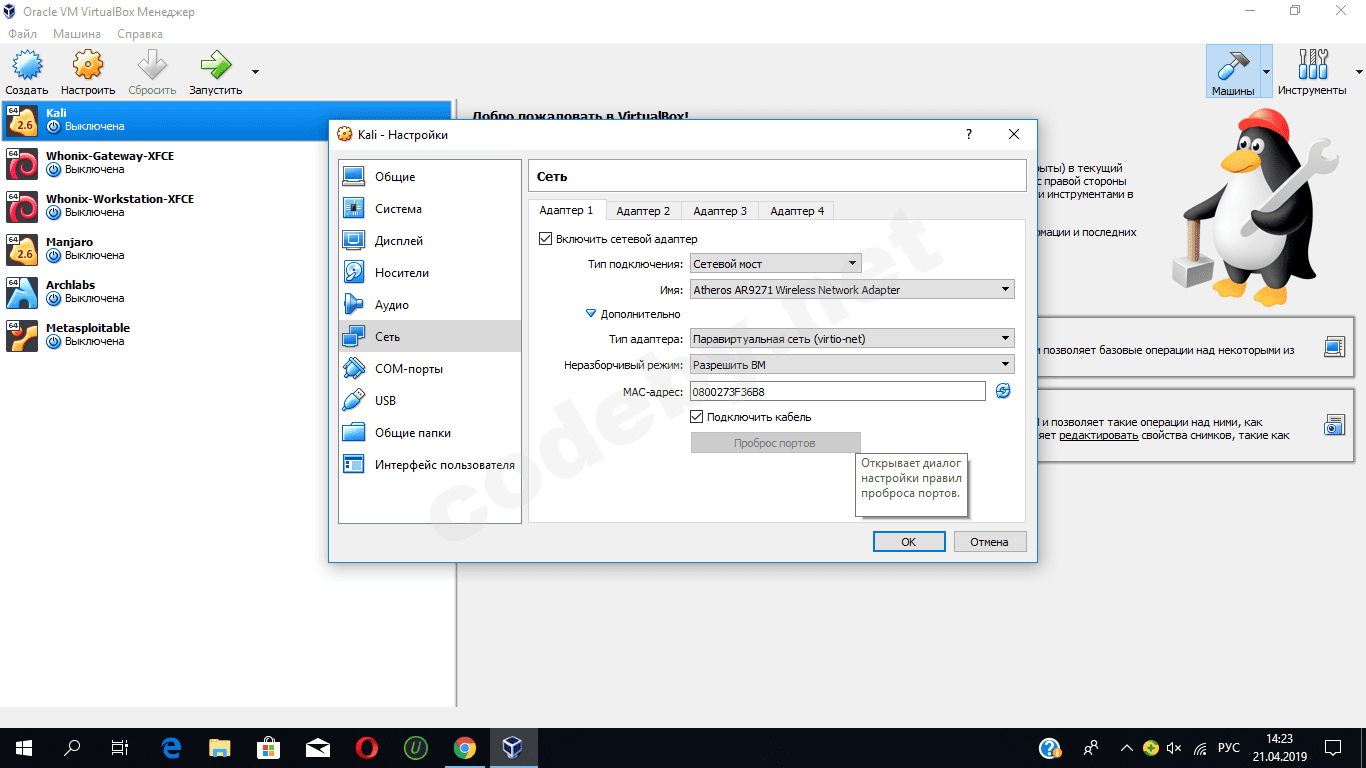The image size is (1366, 768).
Task: Select the Система settings category
Action: point(398,209)
